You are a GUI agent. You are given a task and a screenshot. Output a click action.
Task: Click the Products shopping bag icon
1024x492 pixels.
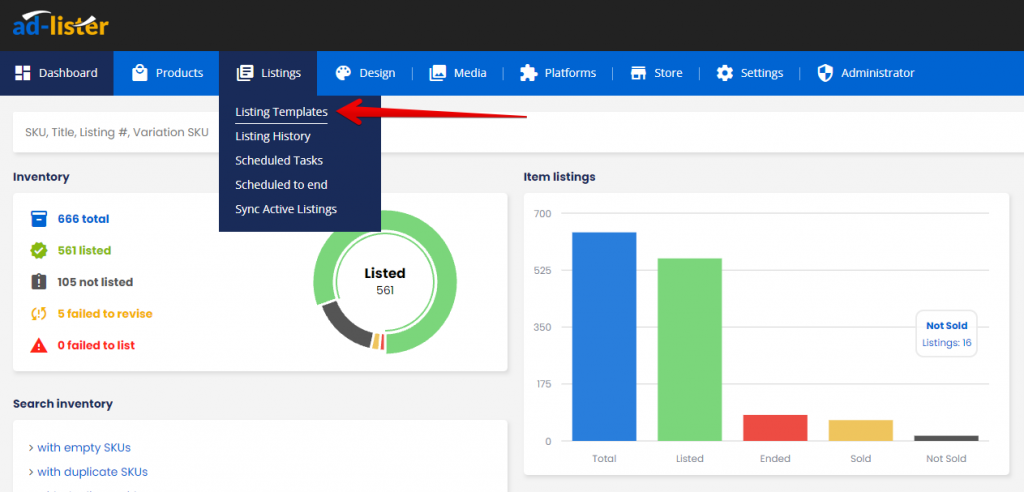[x=140, y=73]
